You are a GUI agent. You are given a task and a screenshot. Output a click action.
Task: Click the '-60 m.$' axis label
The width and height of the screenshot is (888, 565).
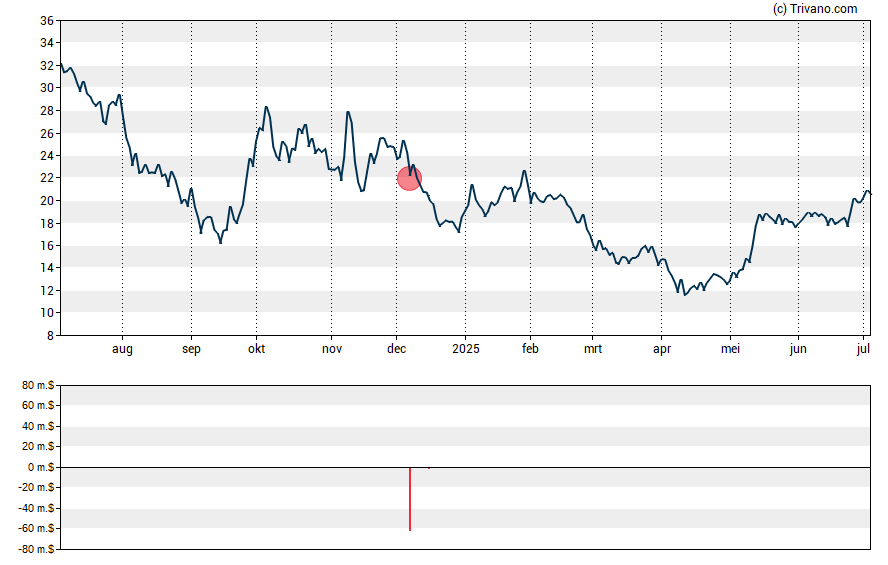pyautogui.click(x=36, y=529)
